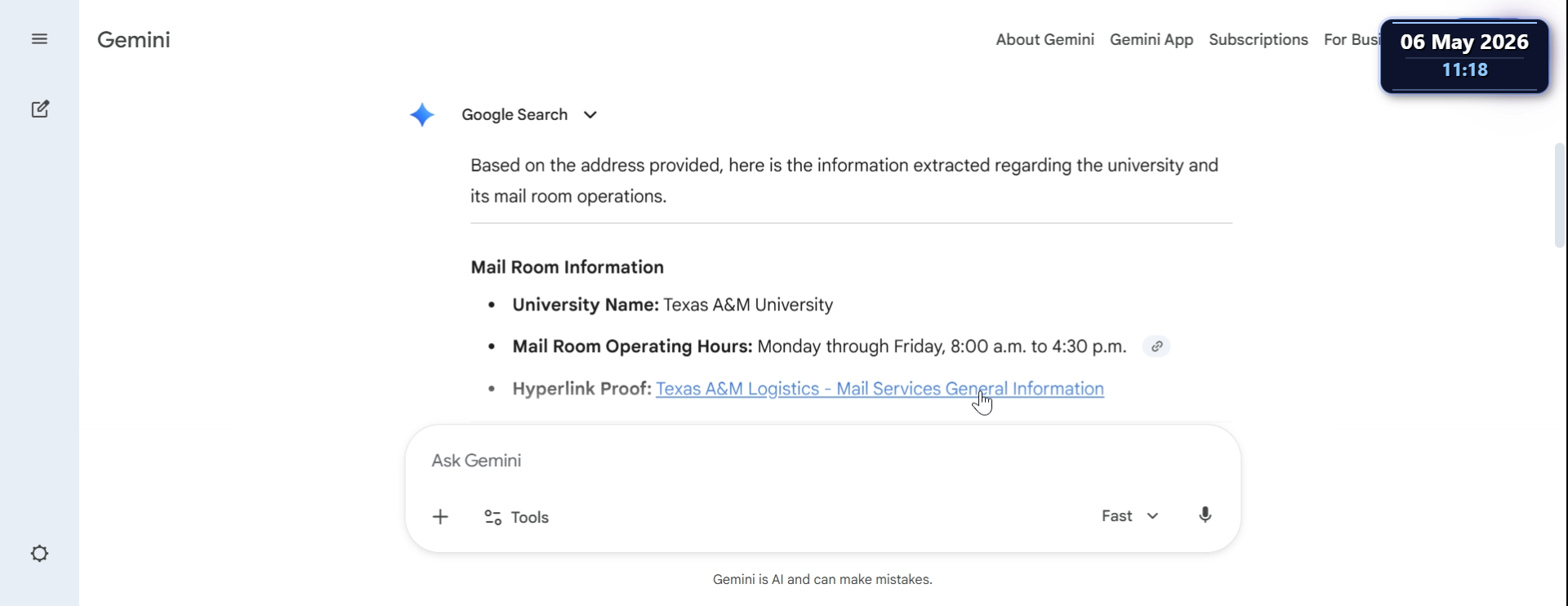Go to Gemini App navigation link

[1151, 40]
